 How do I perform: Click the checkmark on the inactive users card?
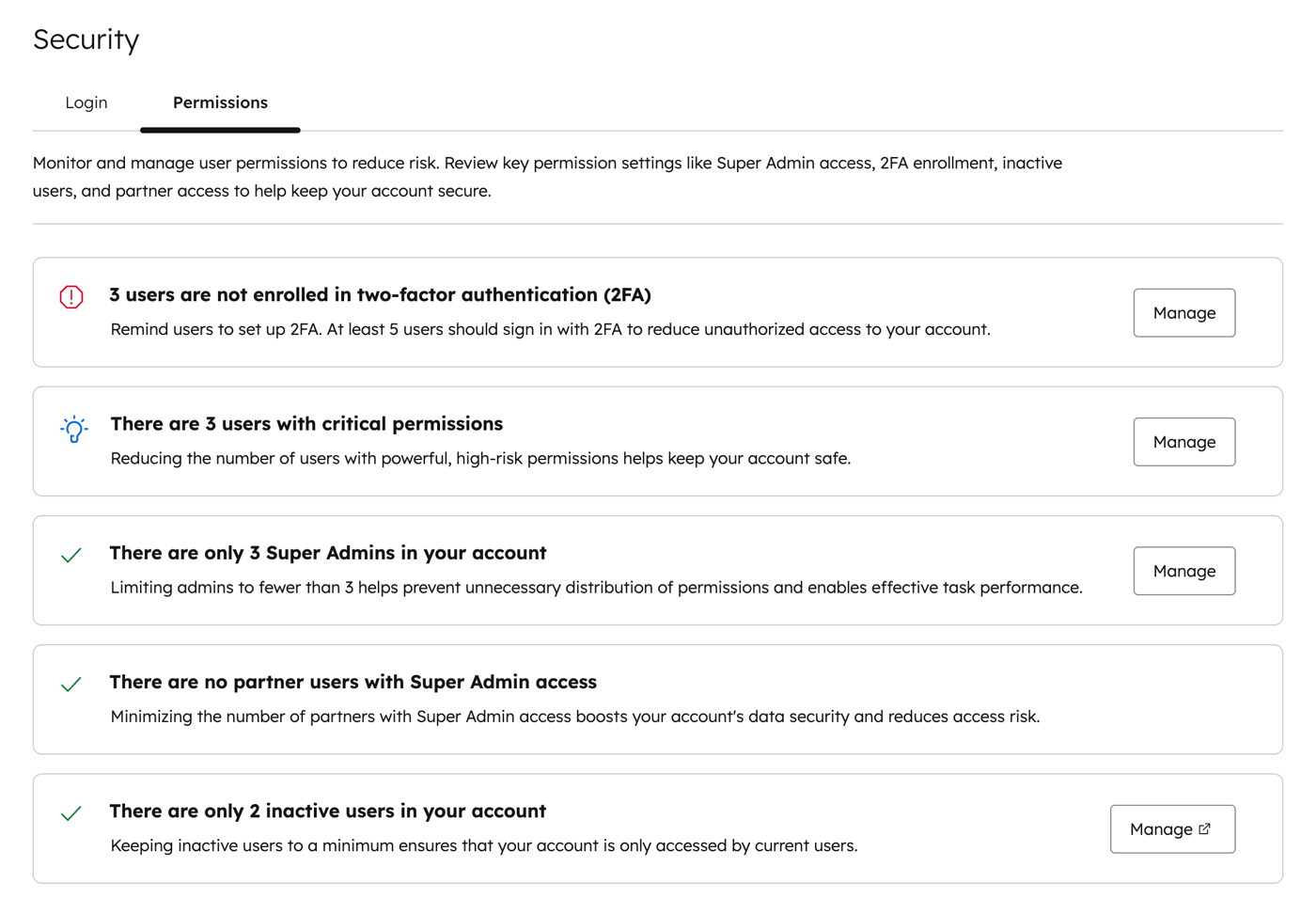(70, 813)
